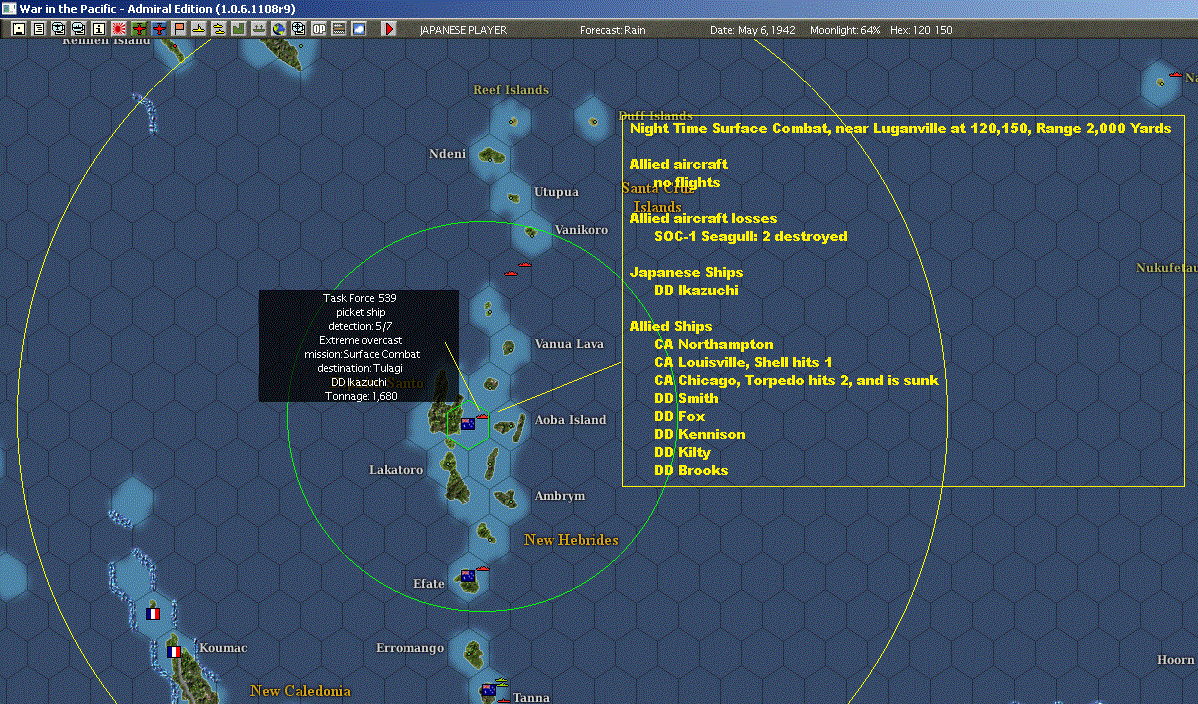Image resolution: width=1198 pixels, height=704 pixels.
Task: Click 'Tonnage: 1,680' in tooltip
Action: (x=361, y=396)
